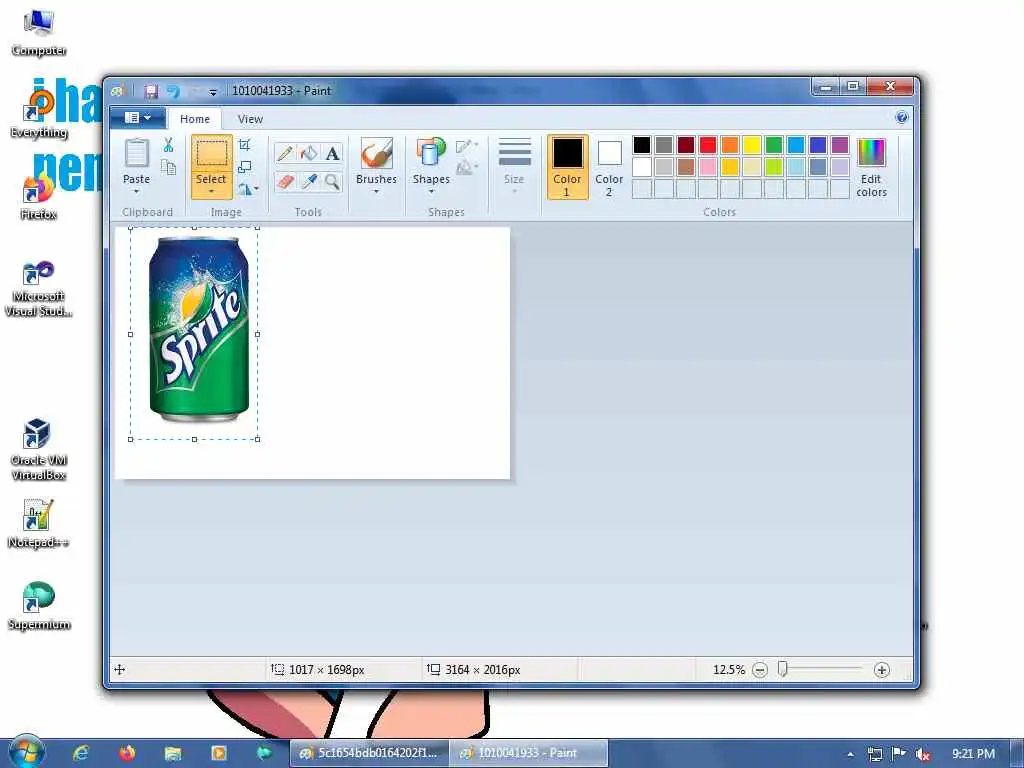
Task: Launch Internet Explorer from taskbar
Action: (81, 753)
